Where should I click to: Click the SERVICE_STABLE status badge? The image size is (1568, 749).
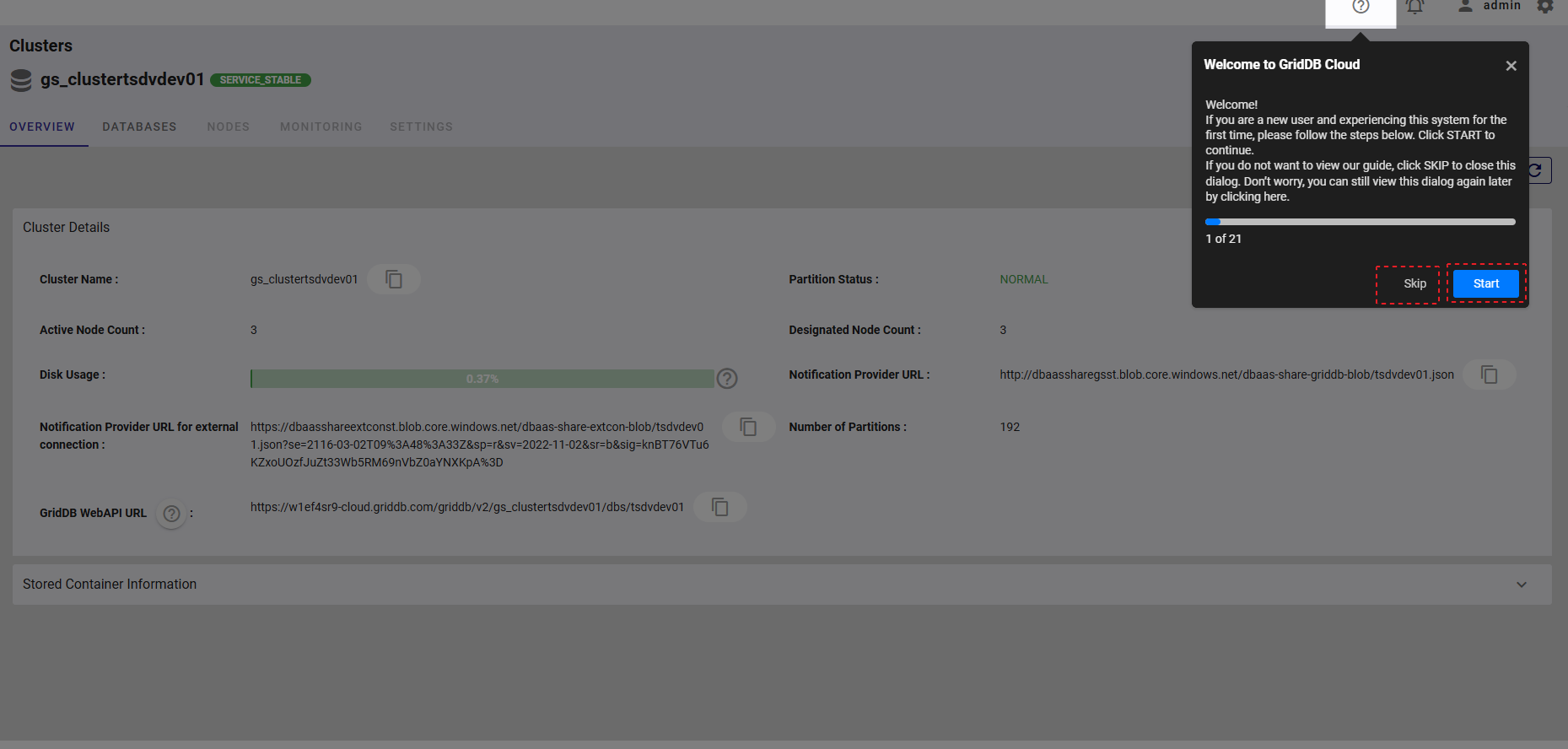coord(261,80)
